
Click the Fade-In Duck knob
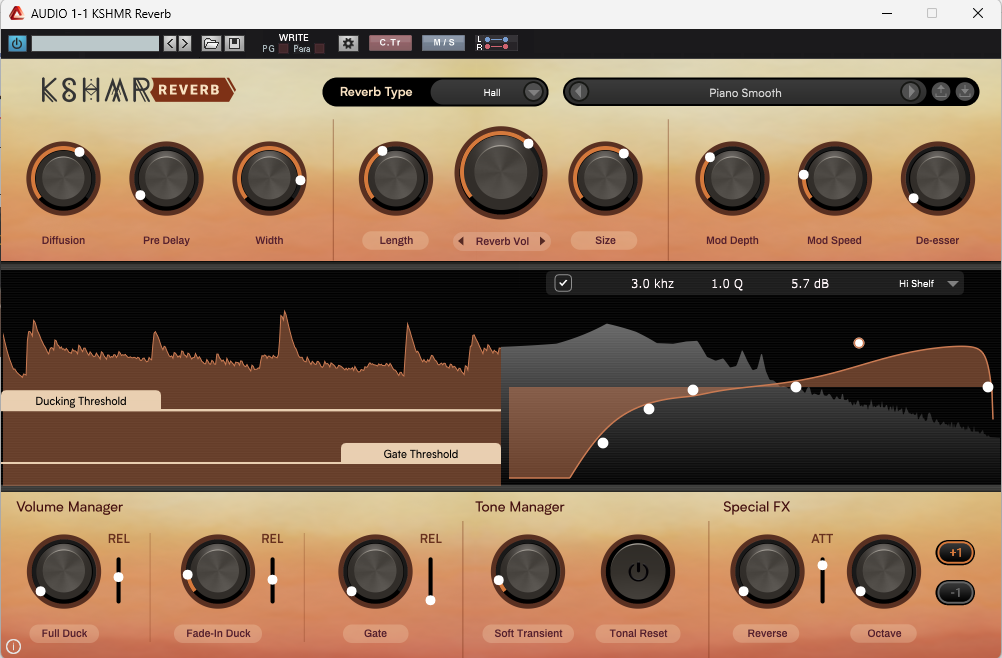coord(218,571)
